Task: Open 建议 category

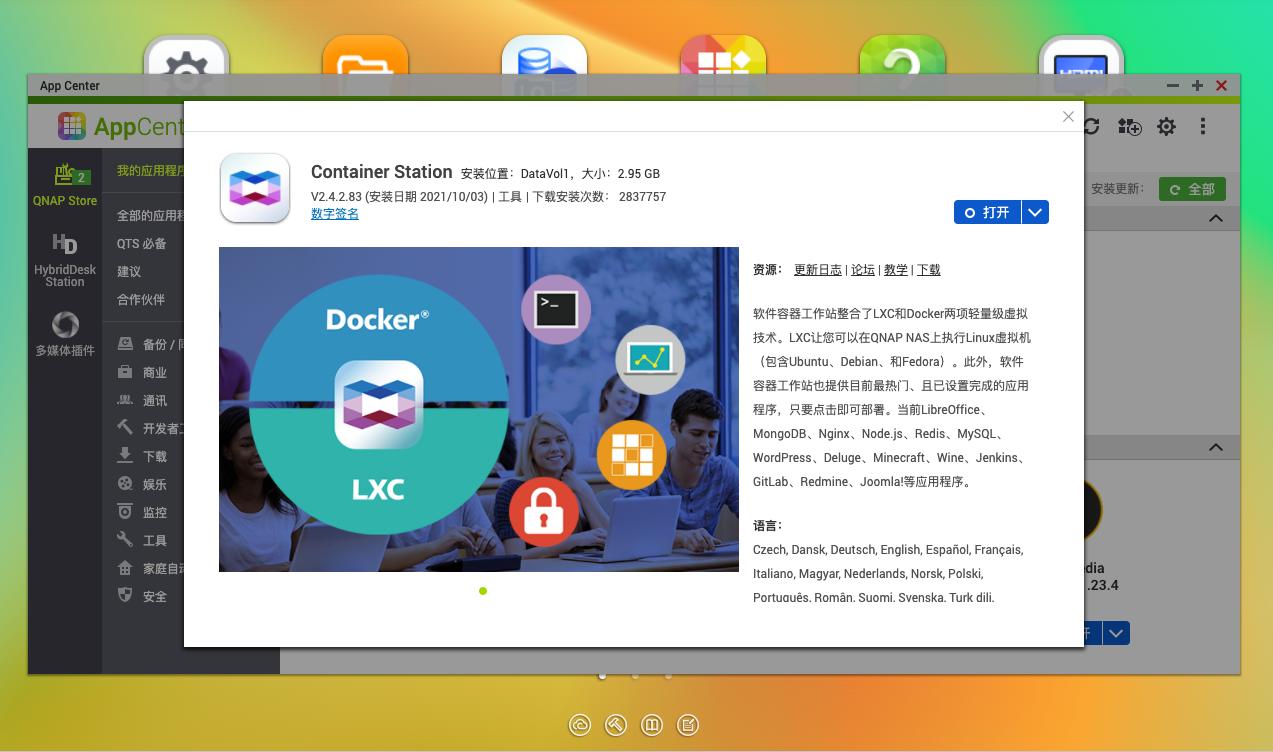Action: [x=129, y=272]
